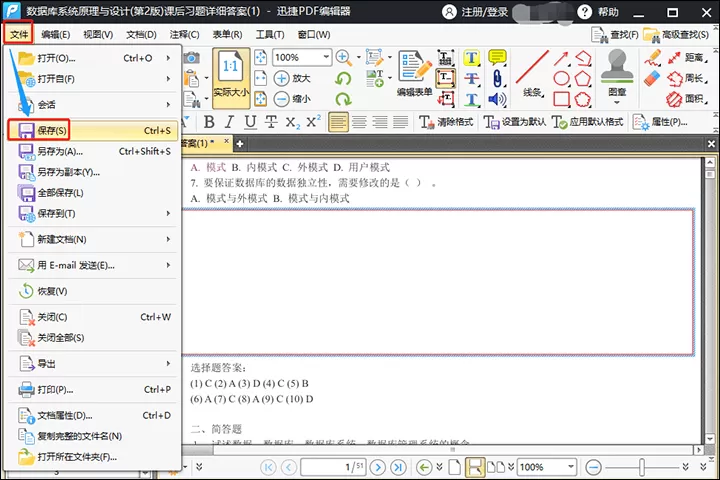Adjust the bottom zoom slider handle
720x480 pixels.
click(x=641, y=467)
